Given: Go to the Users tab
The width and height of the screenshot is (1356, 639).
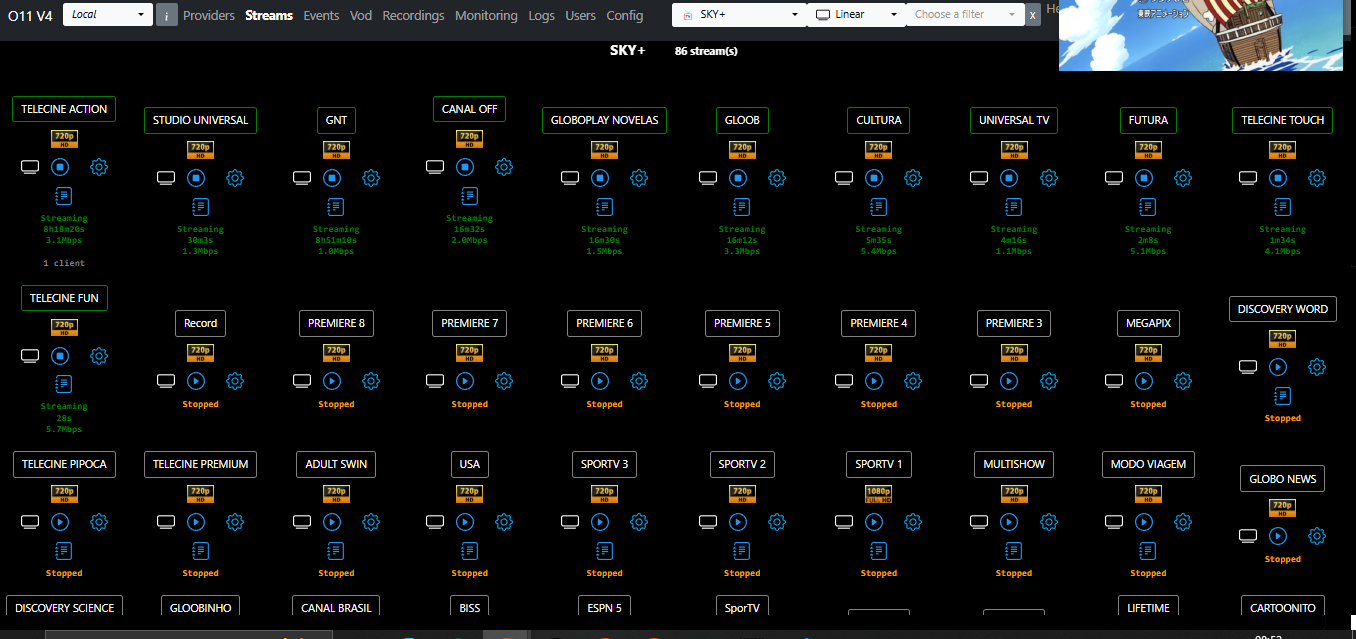Looking at the screenshot, I should coord(580,15).
